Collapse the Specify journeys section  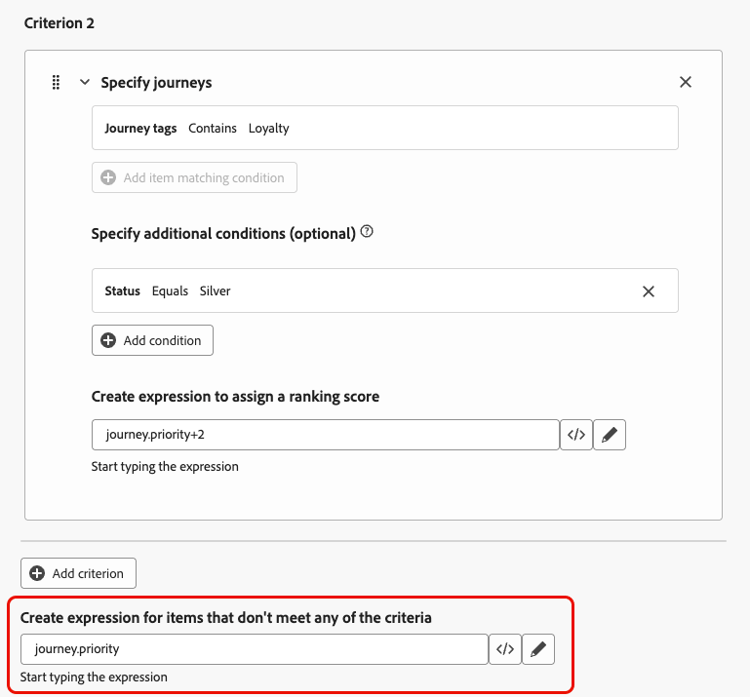[x=85, y=82]
